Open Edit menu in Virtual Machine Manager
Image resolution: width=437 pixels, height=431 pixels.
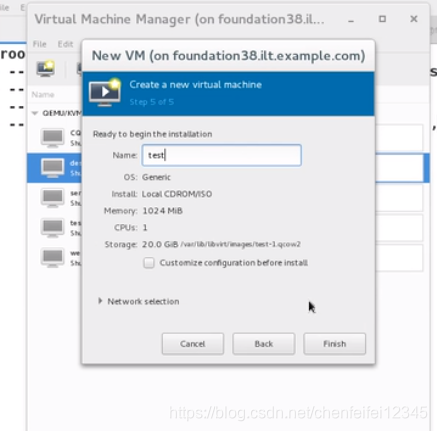[65, 44]
